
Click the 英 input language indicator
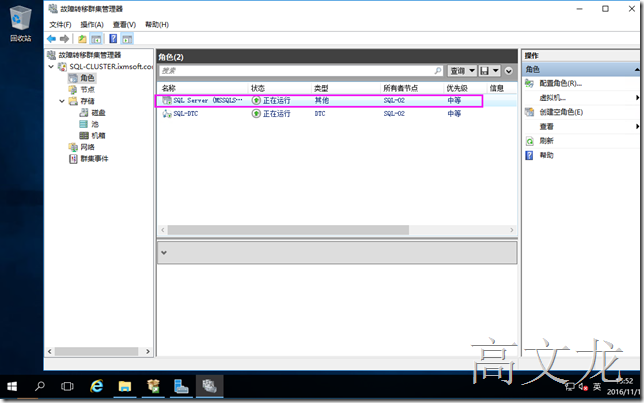pos(597,387)
